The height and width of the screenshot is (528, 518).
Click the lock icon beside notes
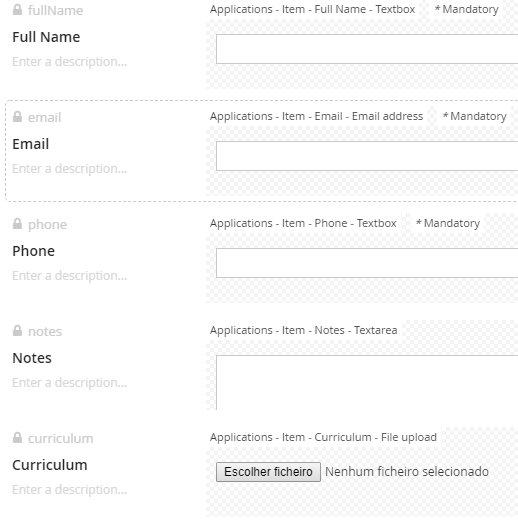pyautogui.click(x=17, y=331)
